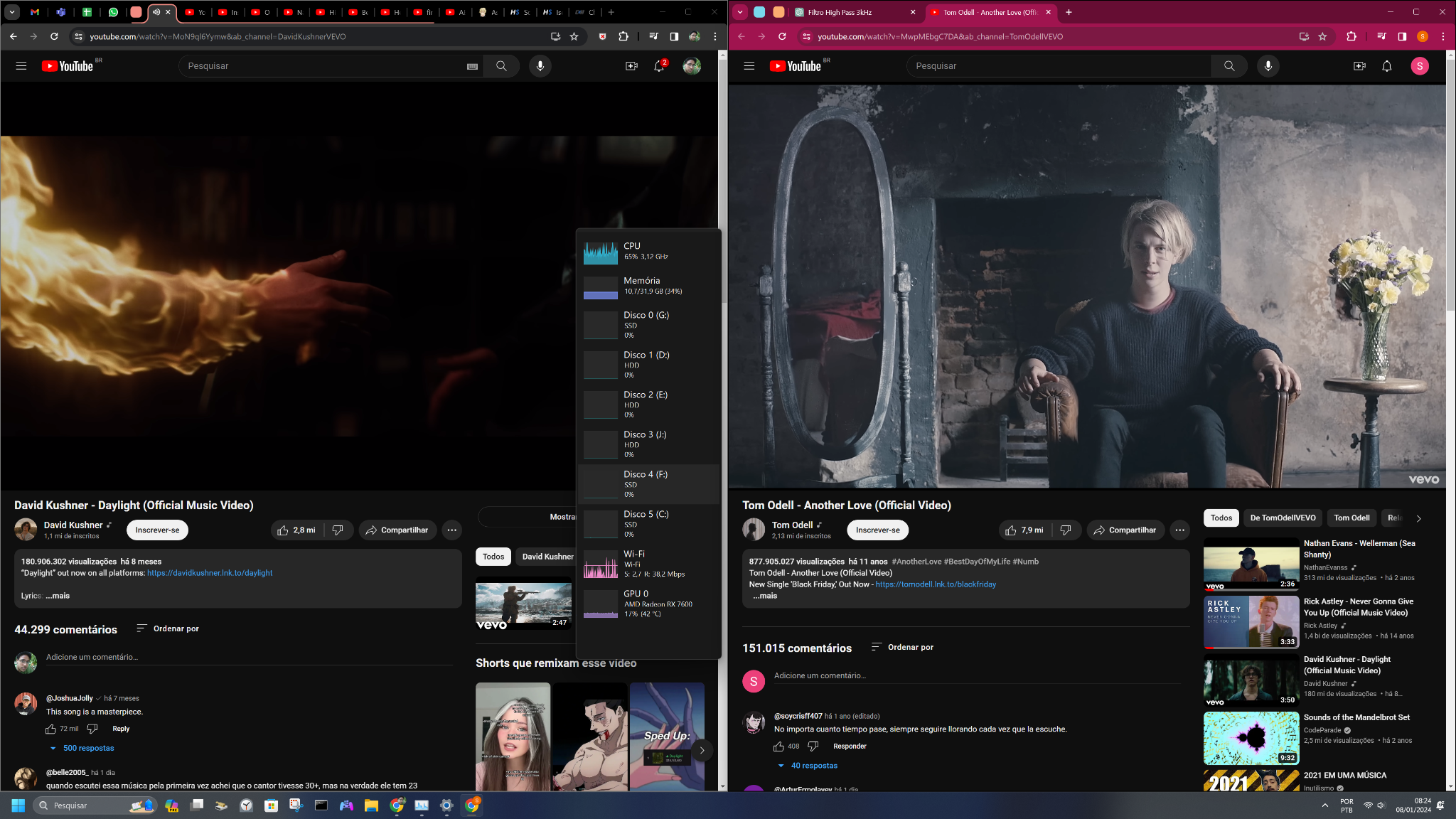
Task: Click the Create video icon in left window
Action: pyautogui.click(x=631, y=66)
